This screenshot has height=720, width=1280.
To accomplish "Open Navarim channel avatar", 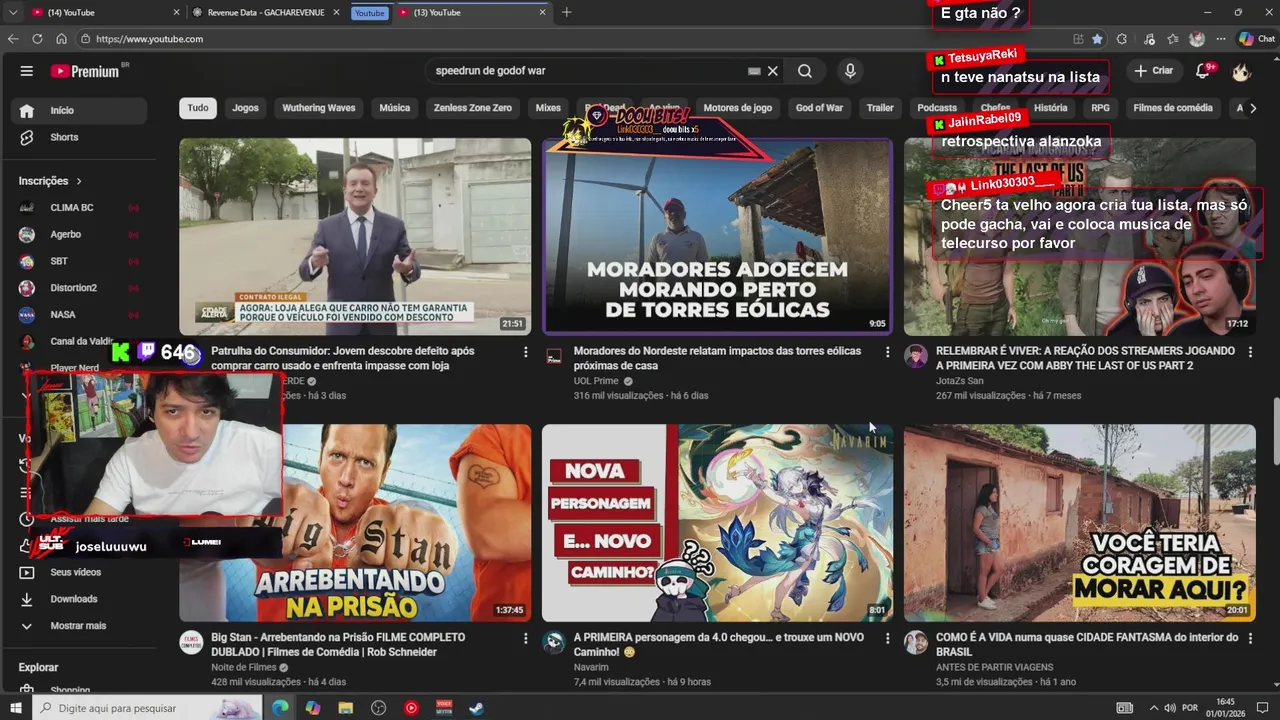I will [x=554, y=642].
